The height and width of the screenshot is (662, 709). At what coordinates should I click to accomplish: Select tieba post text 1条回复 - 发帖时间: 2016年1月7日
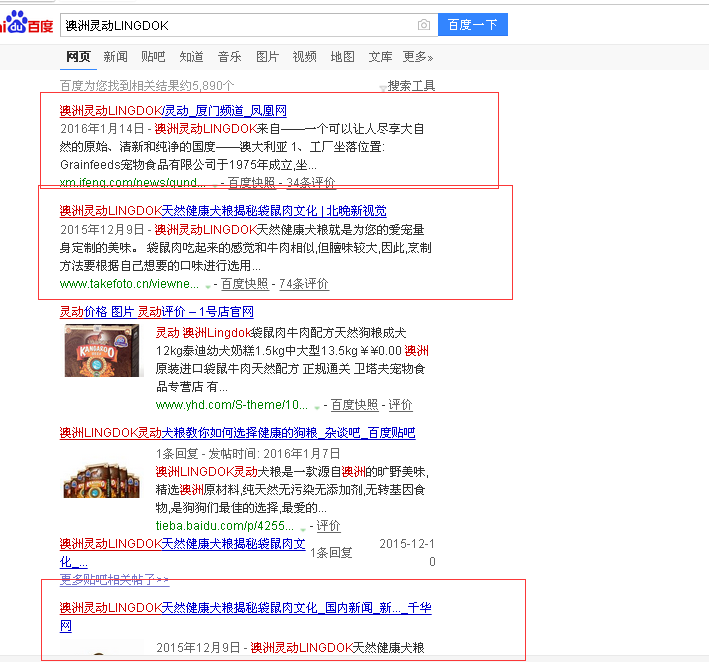(248, 454)
